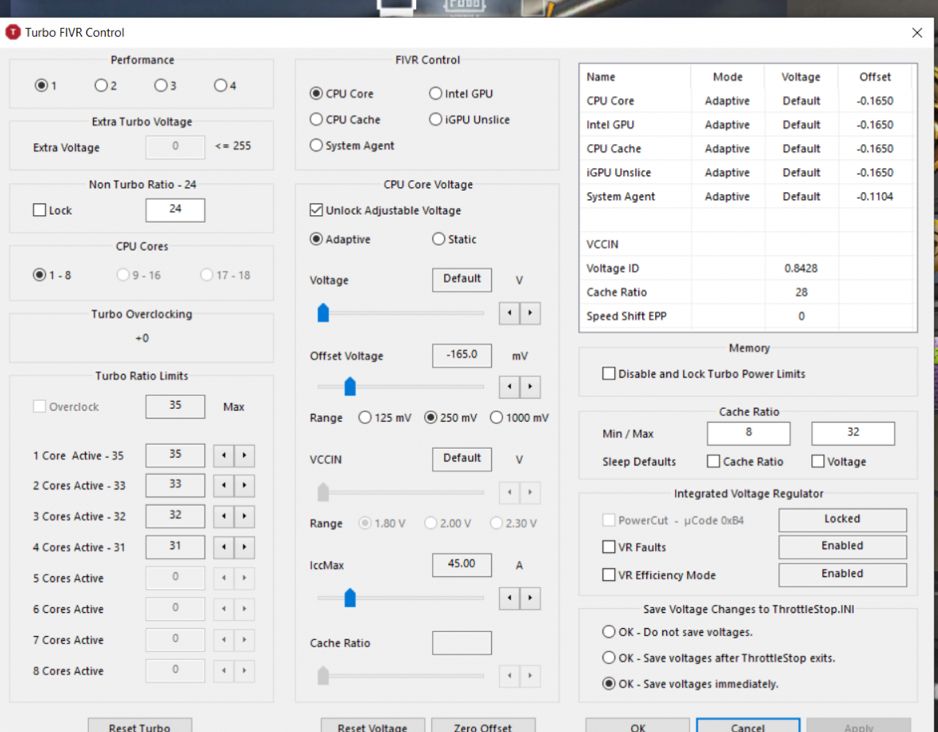Decrease IccMax with left arrow
938x732 pixels.
pyautogui.click(x=509, y=597)
